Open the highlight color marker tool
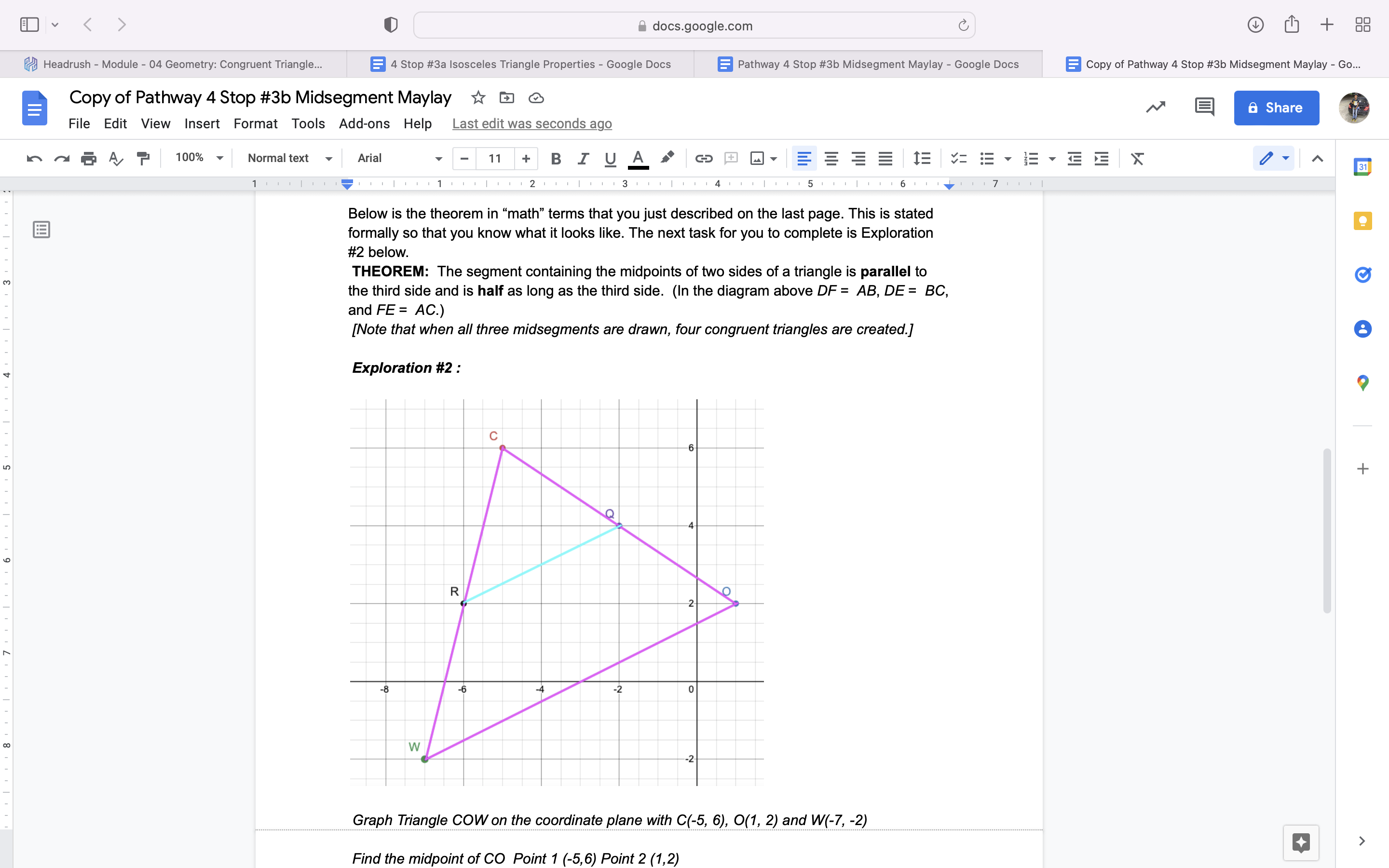This screenshot has height=868, width=1389. [667, 158]
